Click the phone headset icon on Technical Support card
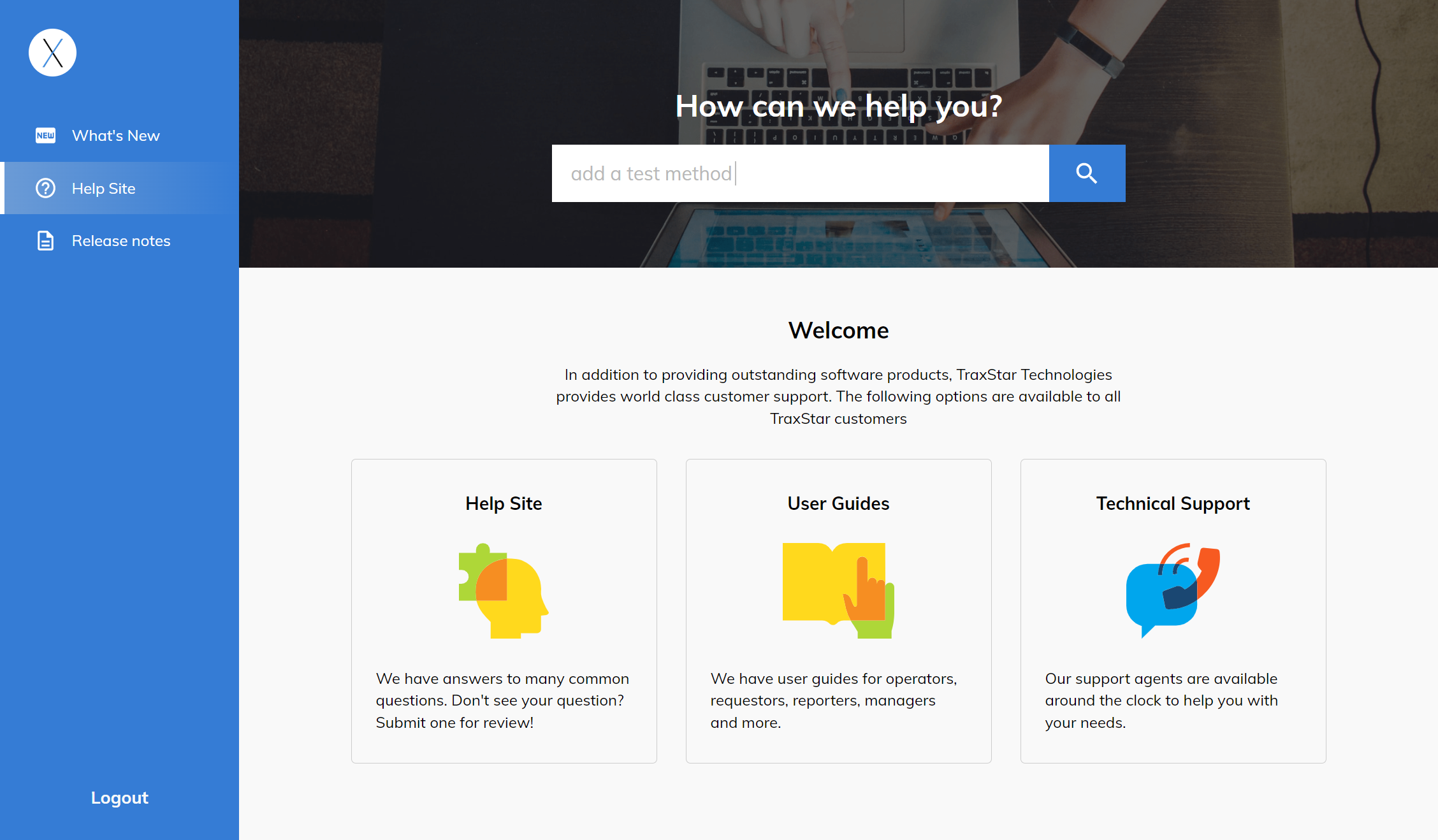The image size is (1438, 840). coord(1173,590)
